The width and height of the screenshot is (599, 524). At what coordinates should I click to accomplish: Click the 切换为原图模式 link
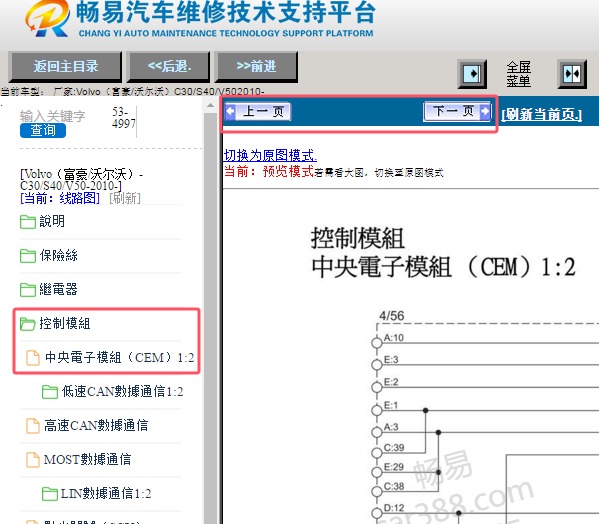click(x=270, y=155)
